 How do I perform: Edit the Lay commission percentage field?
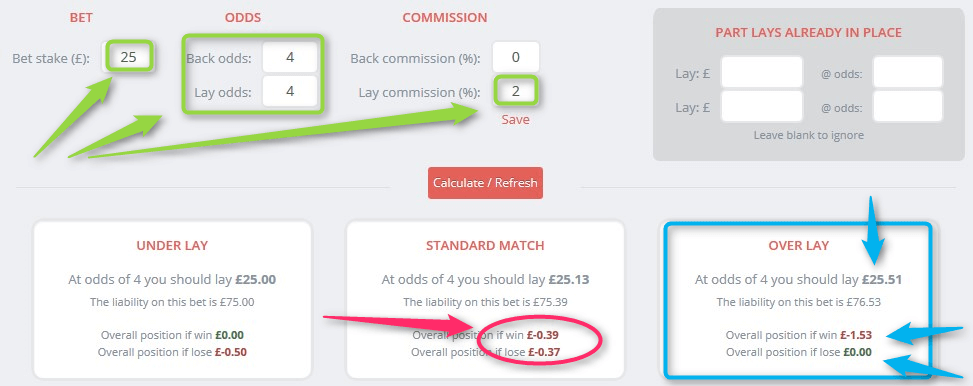(516, 92)
